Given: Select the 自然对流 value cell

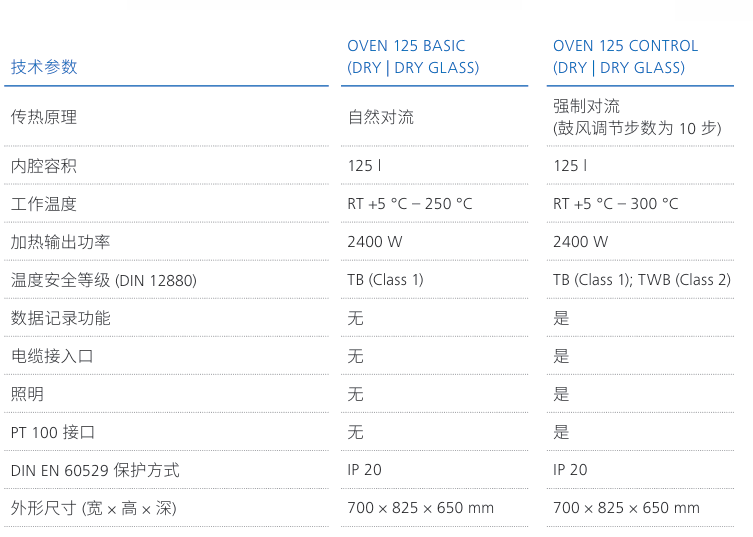Looking at the screenshot, I should pyautogui.click(x=380, y=117).
